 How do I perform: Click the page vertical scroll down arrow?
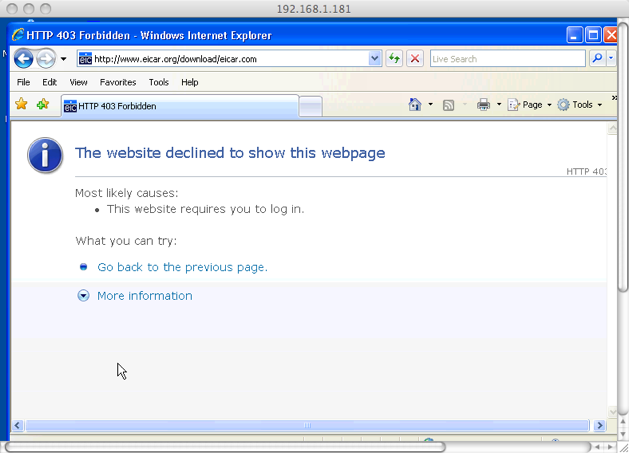point(612,412)
